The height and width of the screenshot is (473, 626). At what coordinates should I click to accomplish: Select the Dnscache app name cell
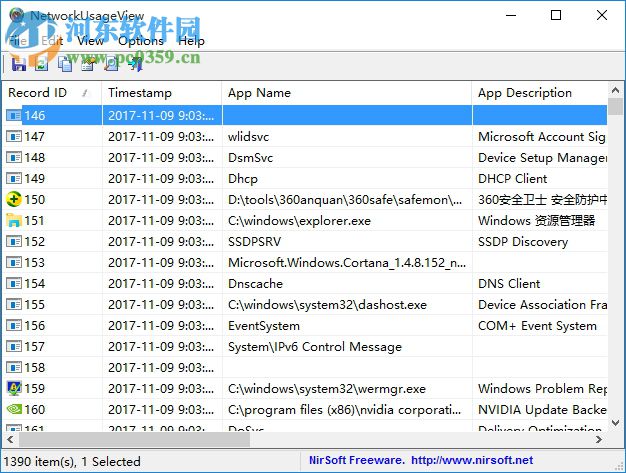(x=347, y=284)
